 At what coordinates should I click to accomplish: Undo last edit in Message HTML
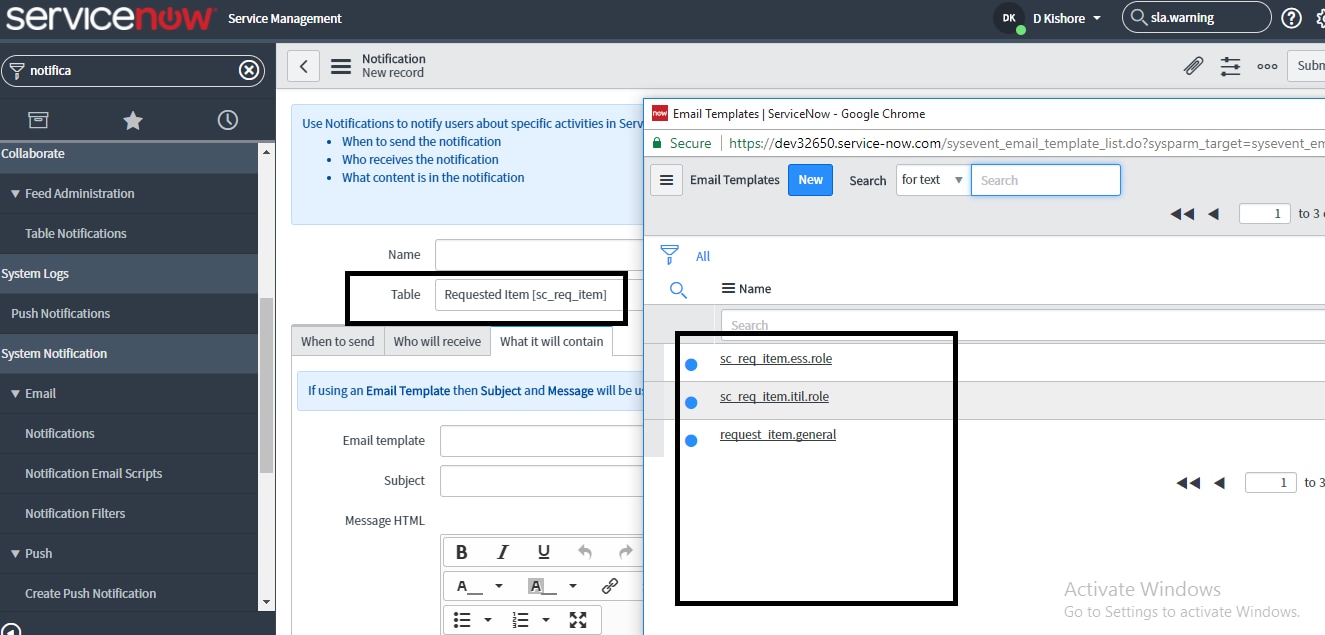tap(585, 552)
